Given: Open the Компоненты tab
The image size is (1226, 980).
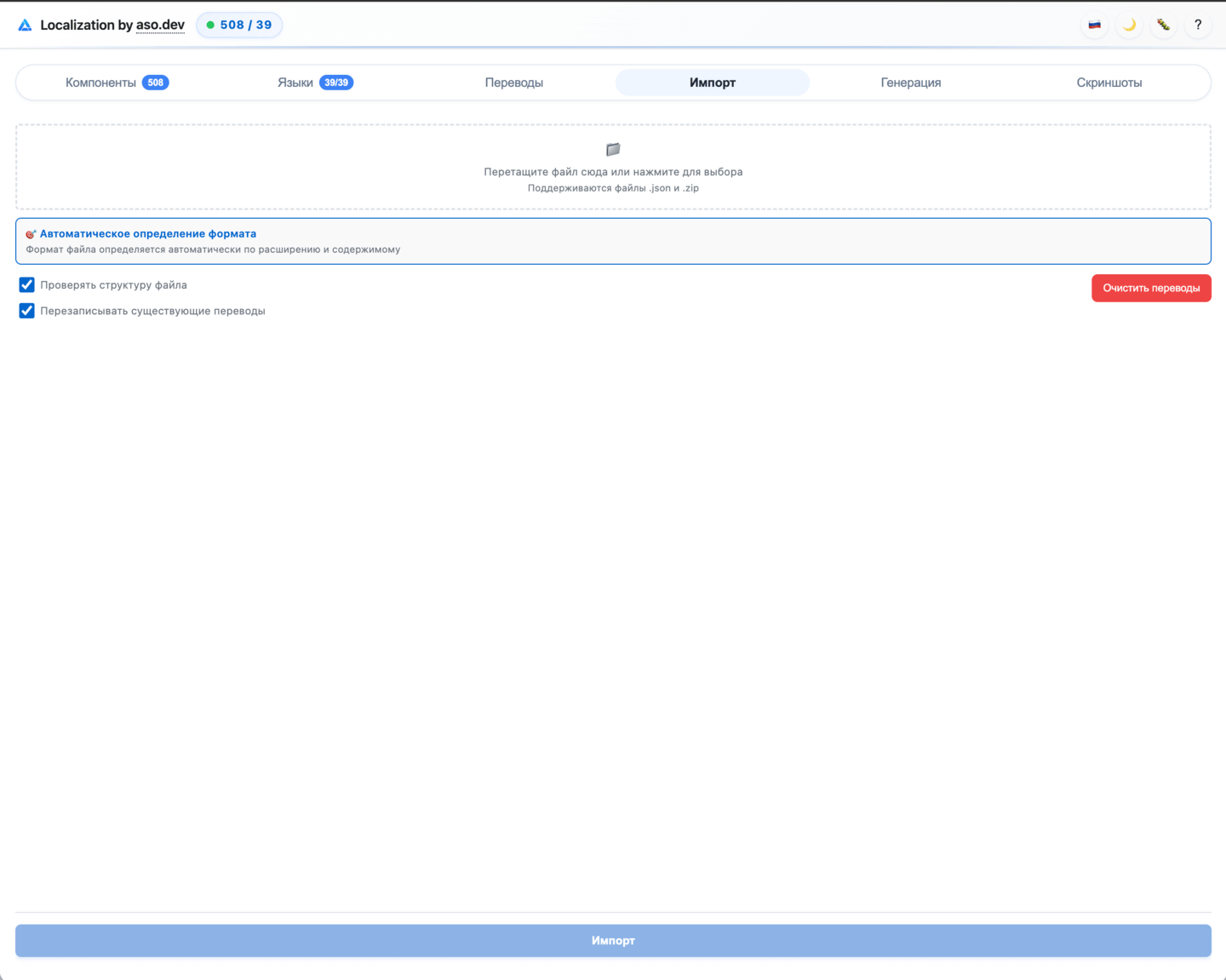Looking at the screenshot, I should [x=100, y=83].
